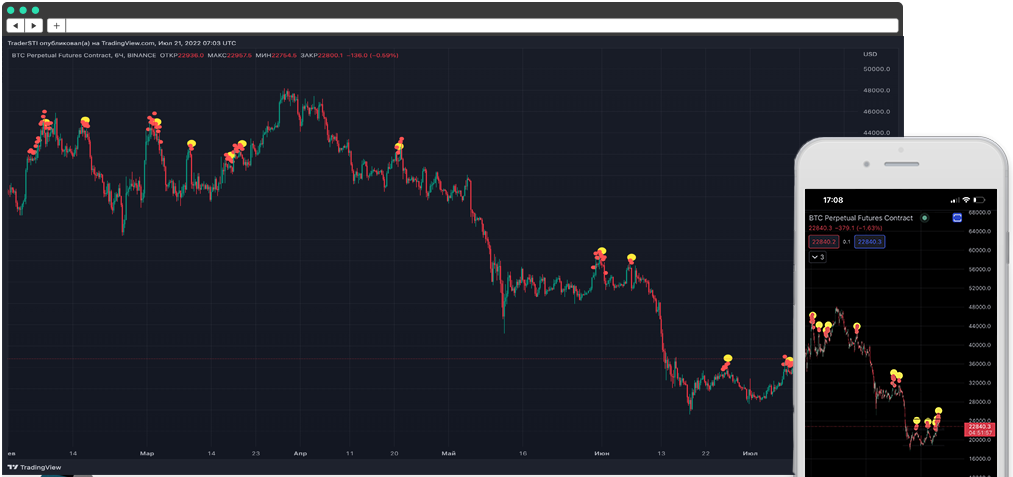
Task: Click the browser address bar field
Action: point(481,26)
